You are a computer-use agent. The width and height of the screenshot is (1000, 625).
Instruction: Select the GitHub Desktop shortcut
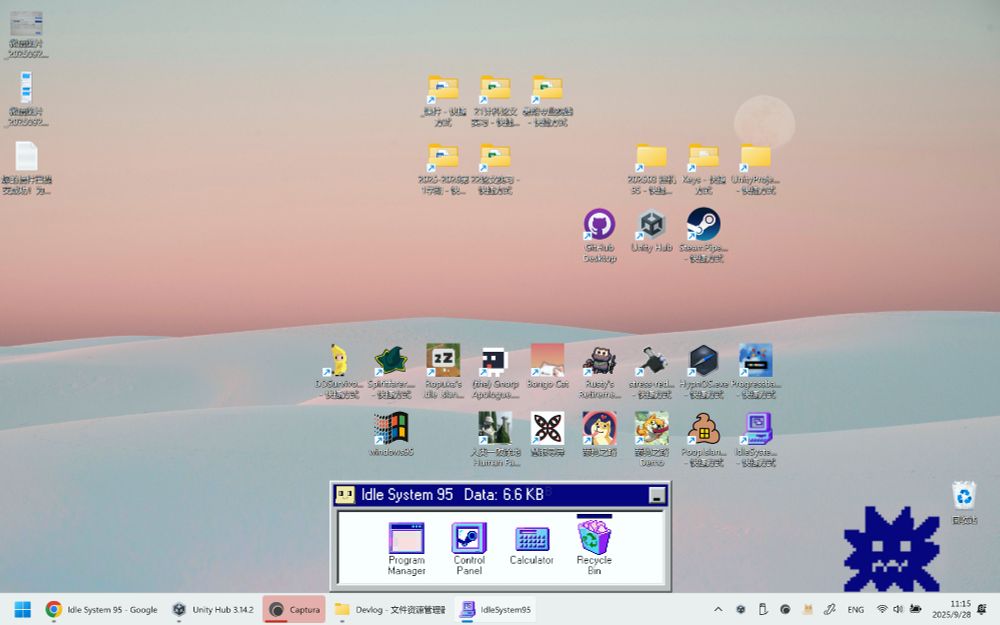(599, 235)
